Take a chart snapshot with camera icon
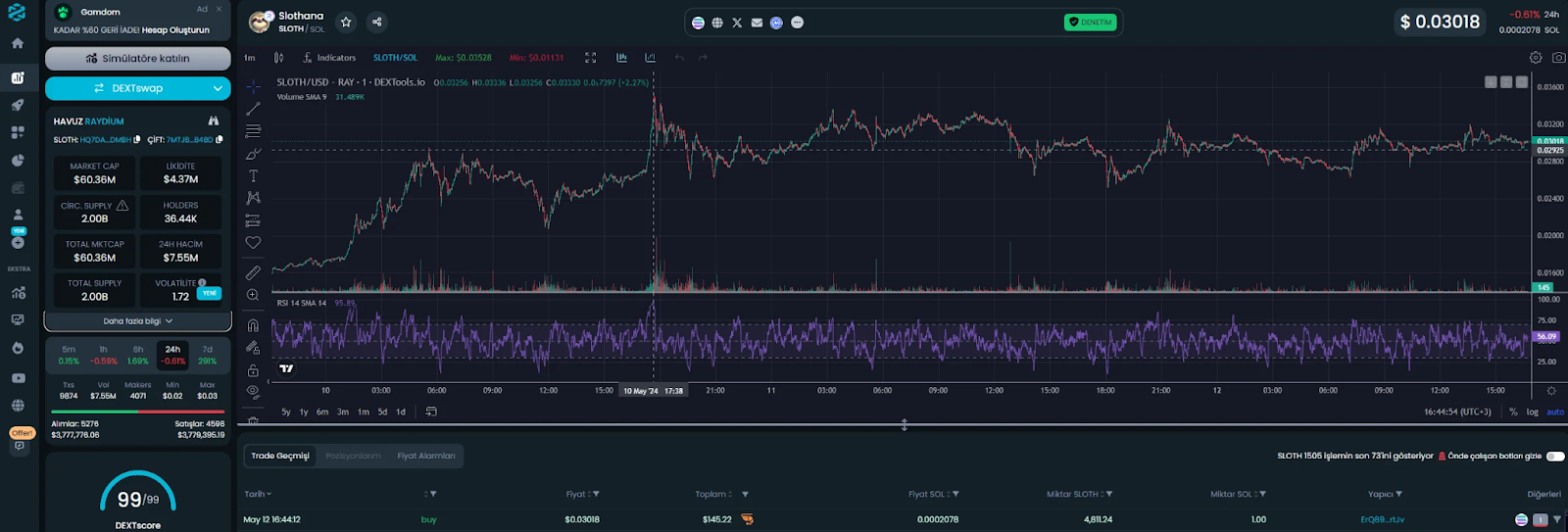Viewport: 1568px width, 532px height. (x=1558, y=58)
